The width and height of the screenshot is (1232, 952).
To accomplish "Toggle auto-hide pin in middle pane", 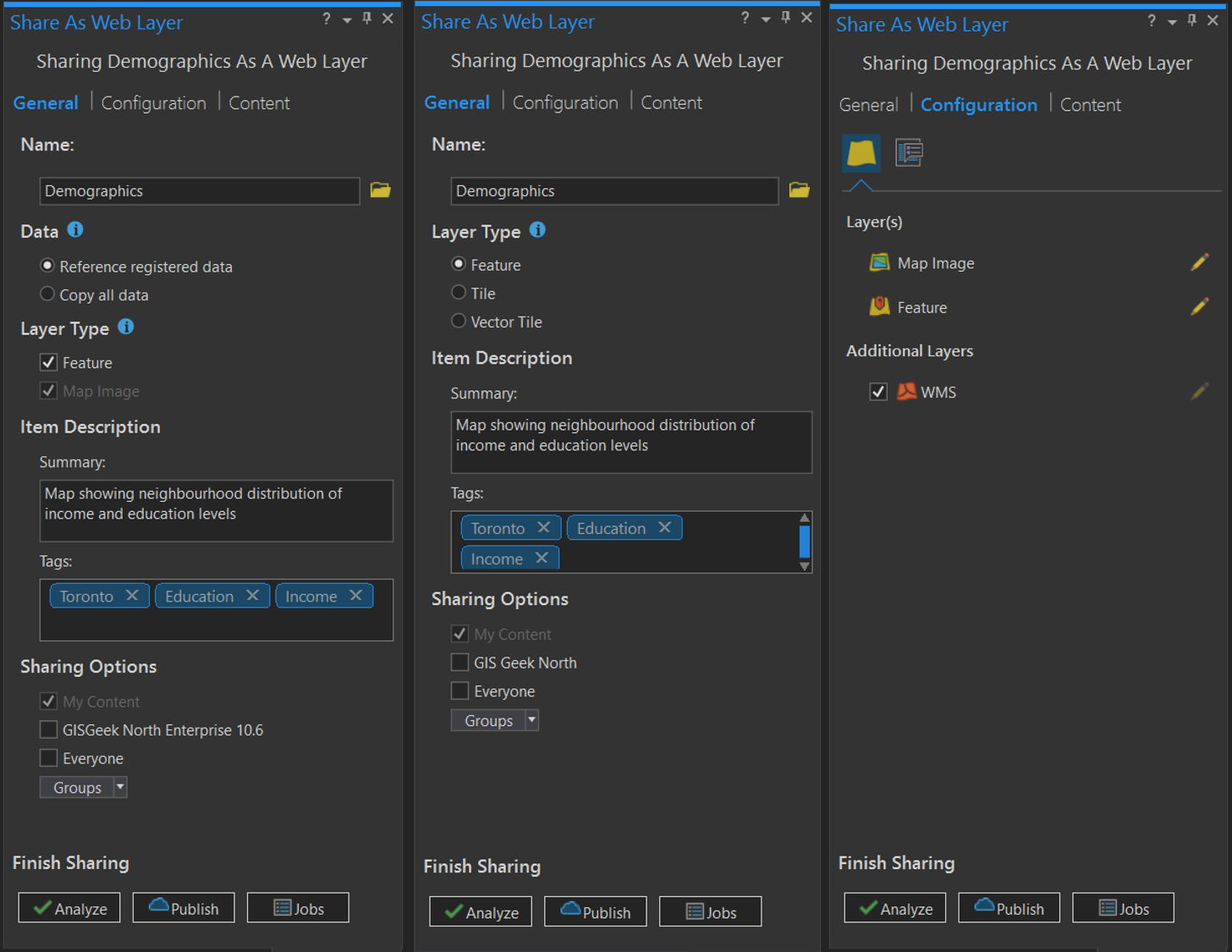I will pyautogui.click(x=786, y=18).
